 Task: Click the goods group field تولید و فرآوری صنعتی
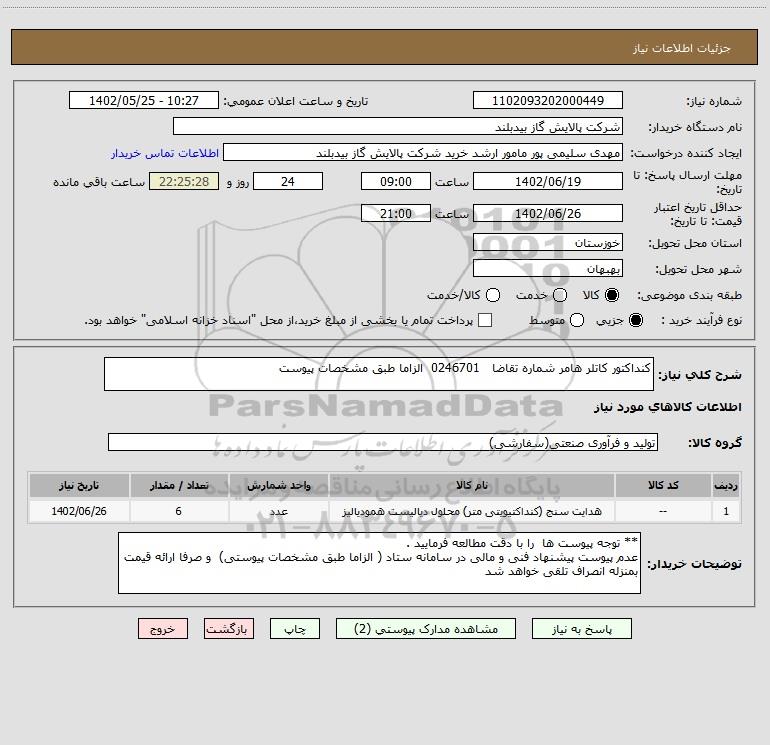[x=383, y=442]
